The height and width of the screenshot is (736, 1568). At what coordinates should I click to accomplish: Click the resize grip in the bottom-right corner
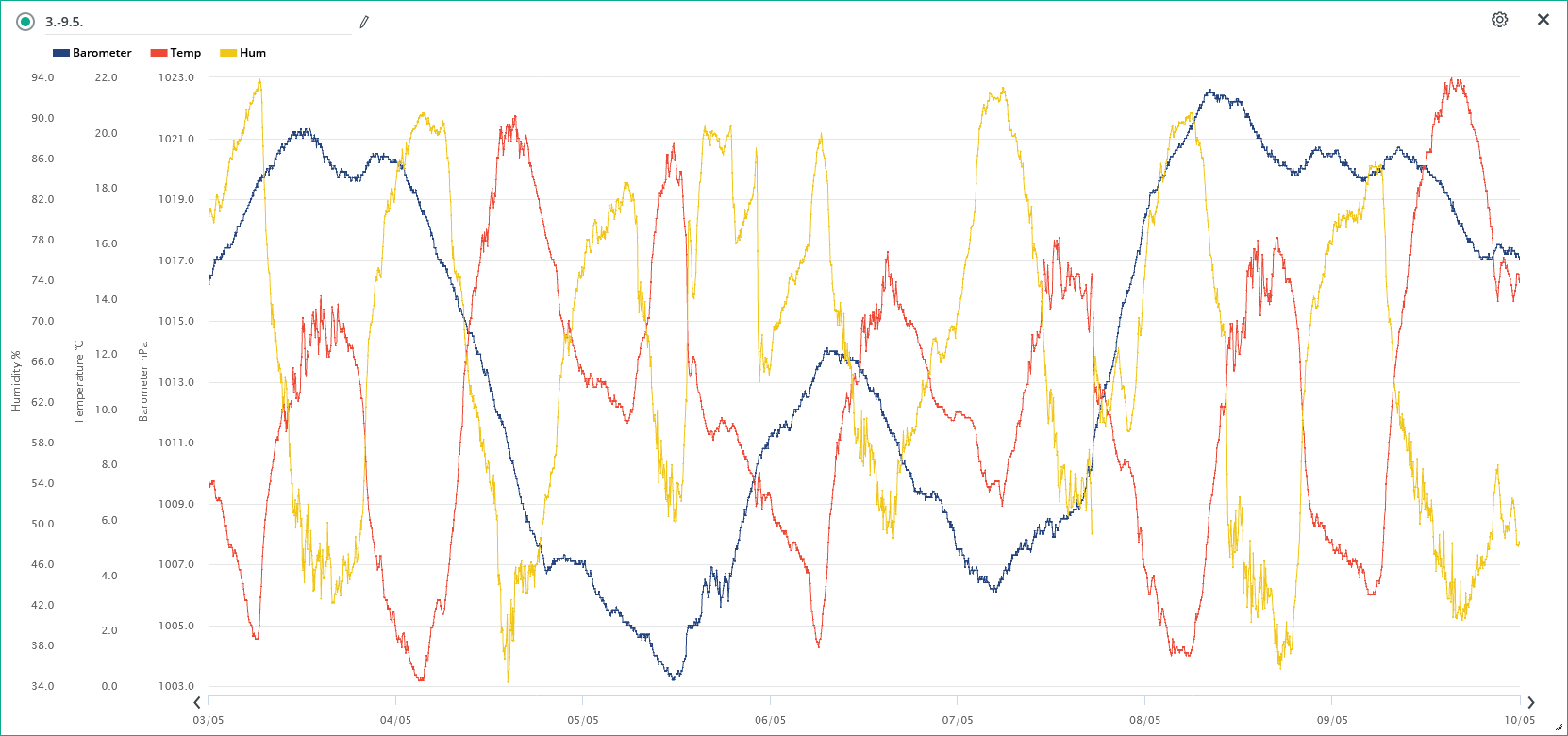(x=1559, y=728)
